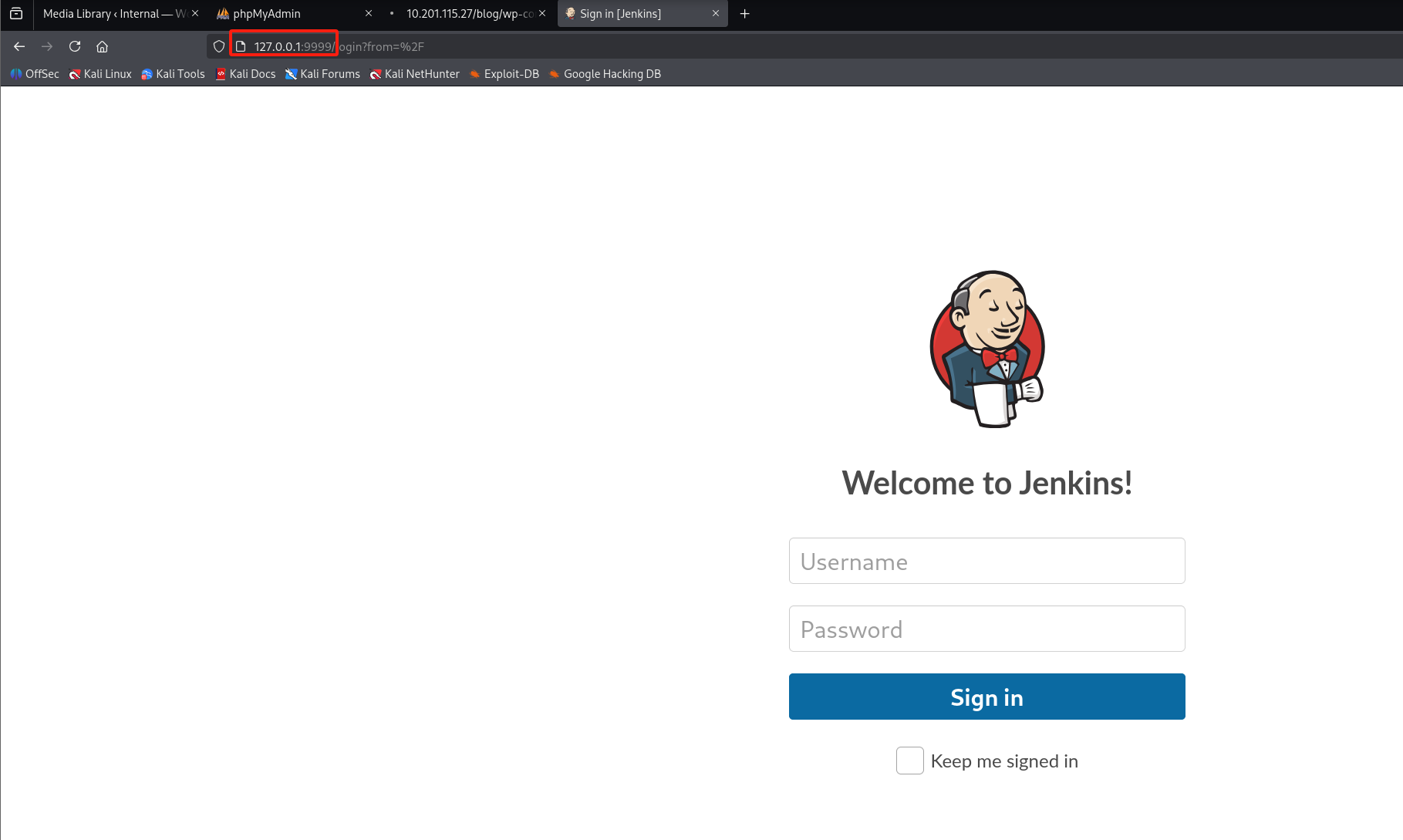The image size is (1403, 840).
Task: Click the Password input field
Action: pyautogui.click(x=986, y=629)
